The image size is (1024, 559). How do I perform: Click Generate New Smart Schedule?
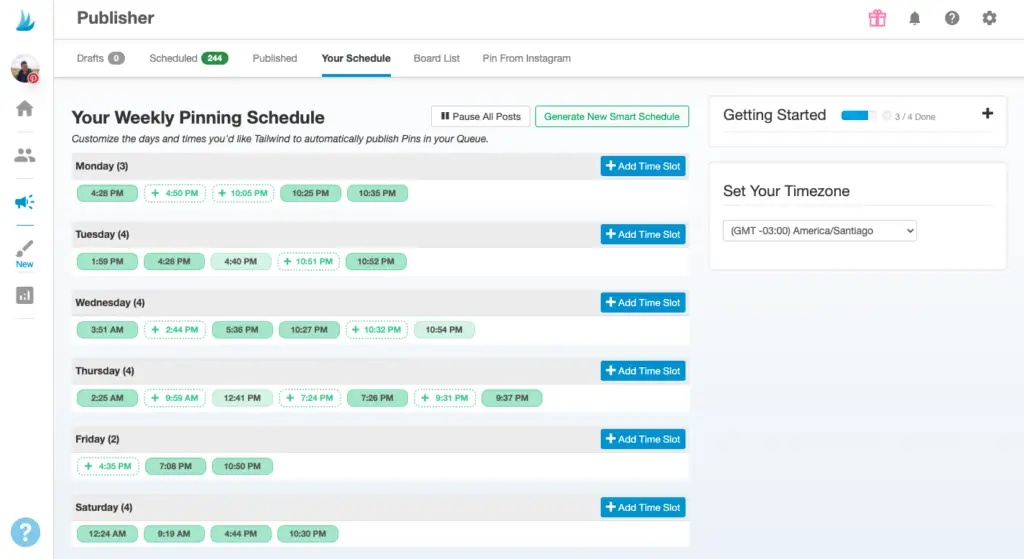click(x=611, y=116)
